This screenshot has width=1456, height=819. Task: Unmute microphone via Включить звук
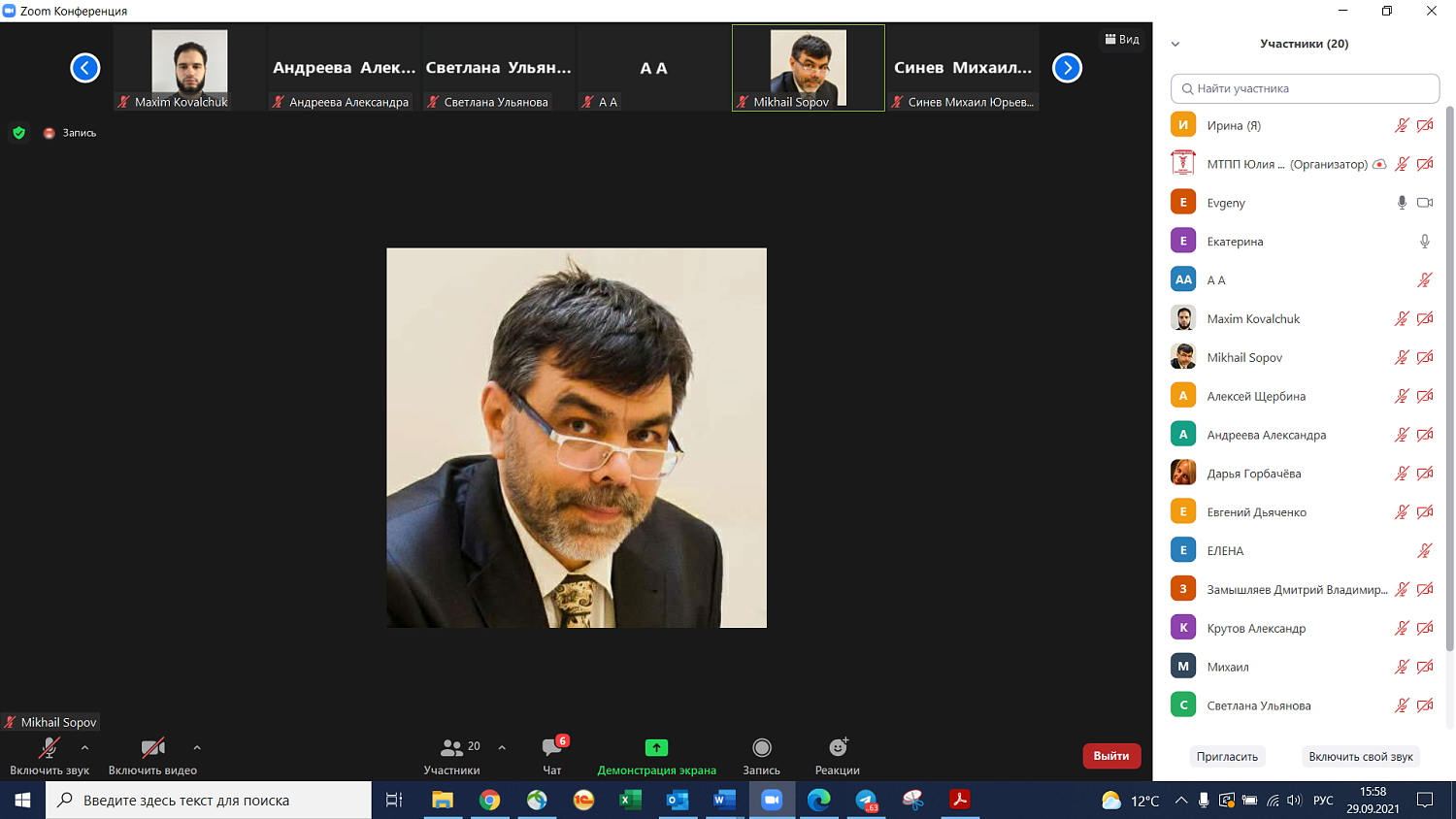[49, 748]
